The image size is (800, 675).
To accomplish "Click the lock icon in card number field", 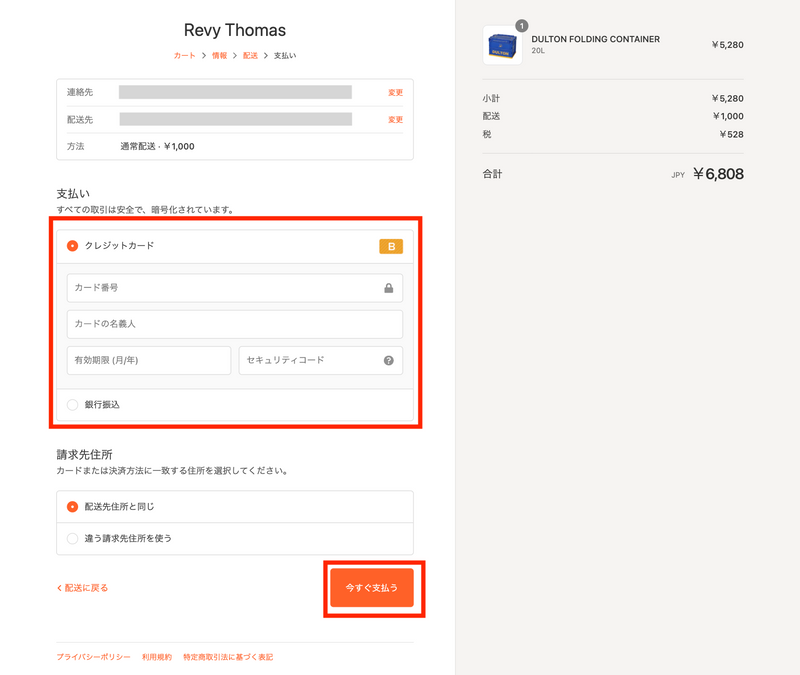I will [x=388, y=288].
